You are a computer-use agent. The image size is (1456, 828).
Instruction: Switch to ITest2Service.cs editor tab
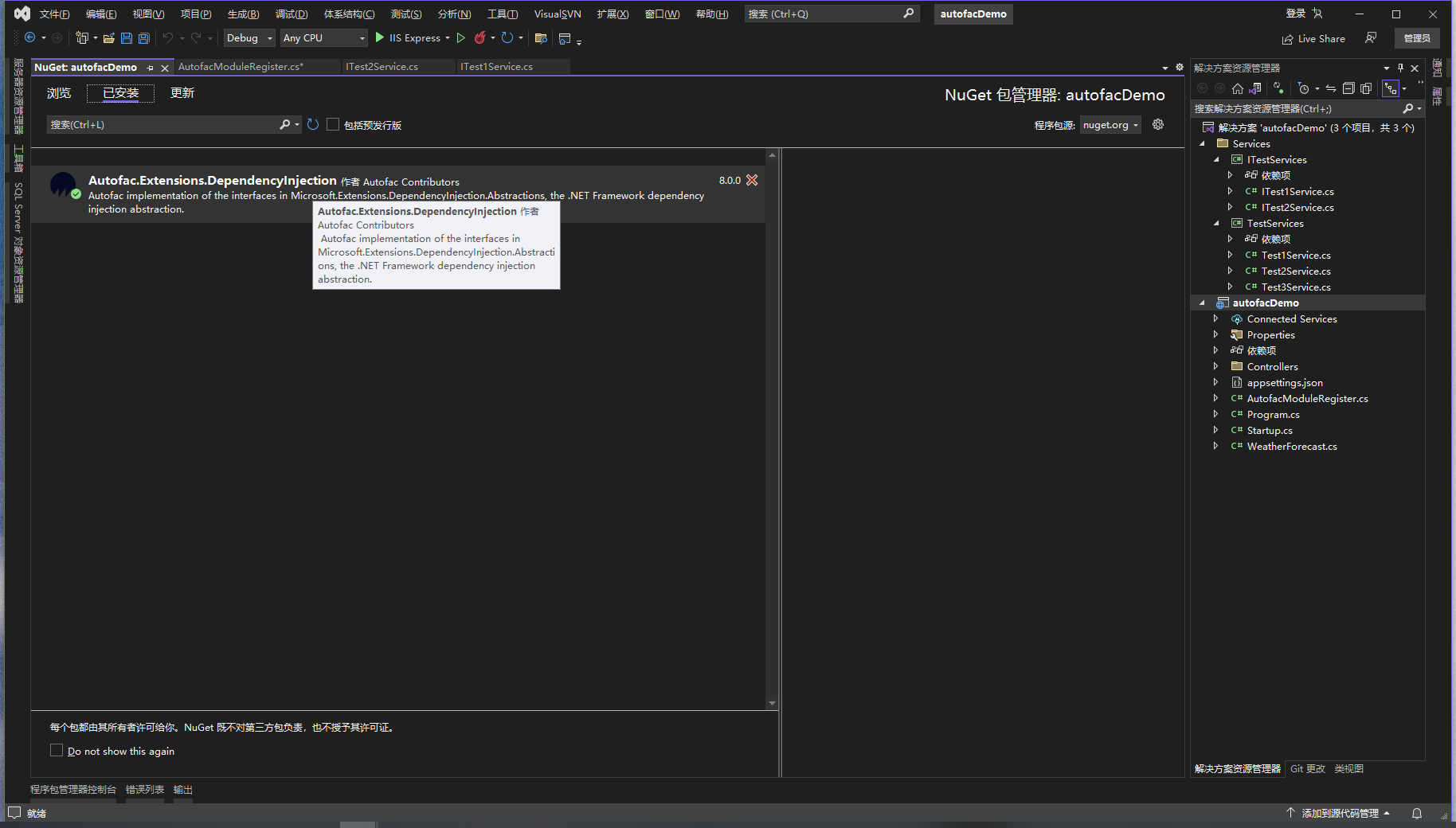(x=382, y=67)
